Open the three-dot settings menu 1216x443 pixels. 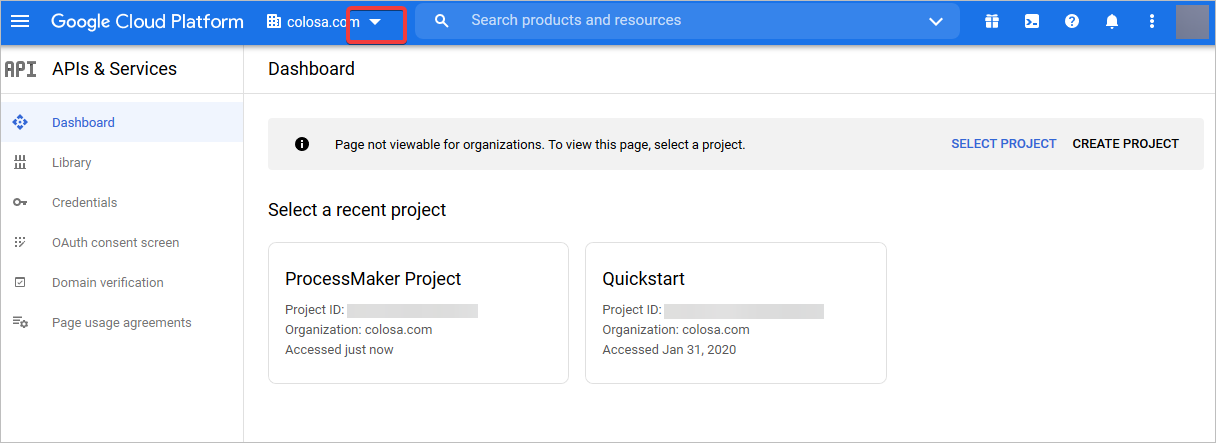1152,21
